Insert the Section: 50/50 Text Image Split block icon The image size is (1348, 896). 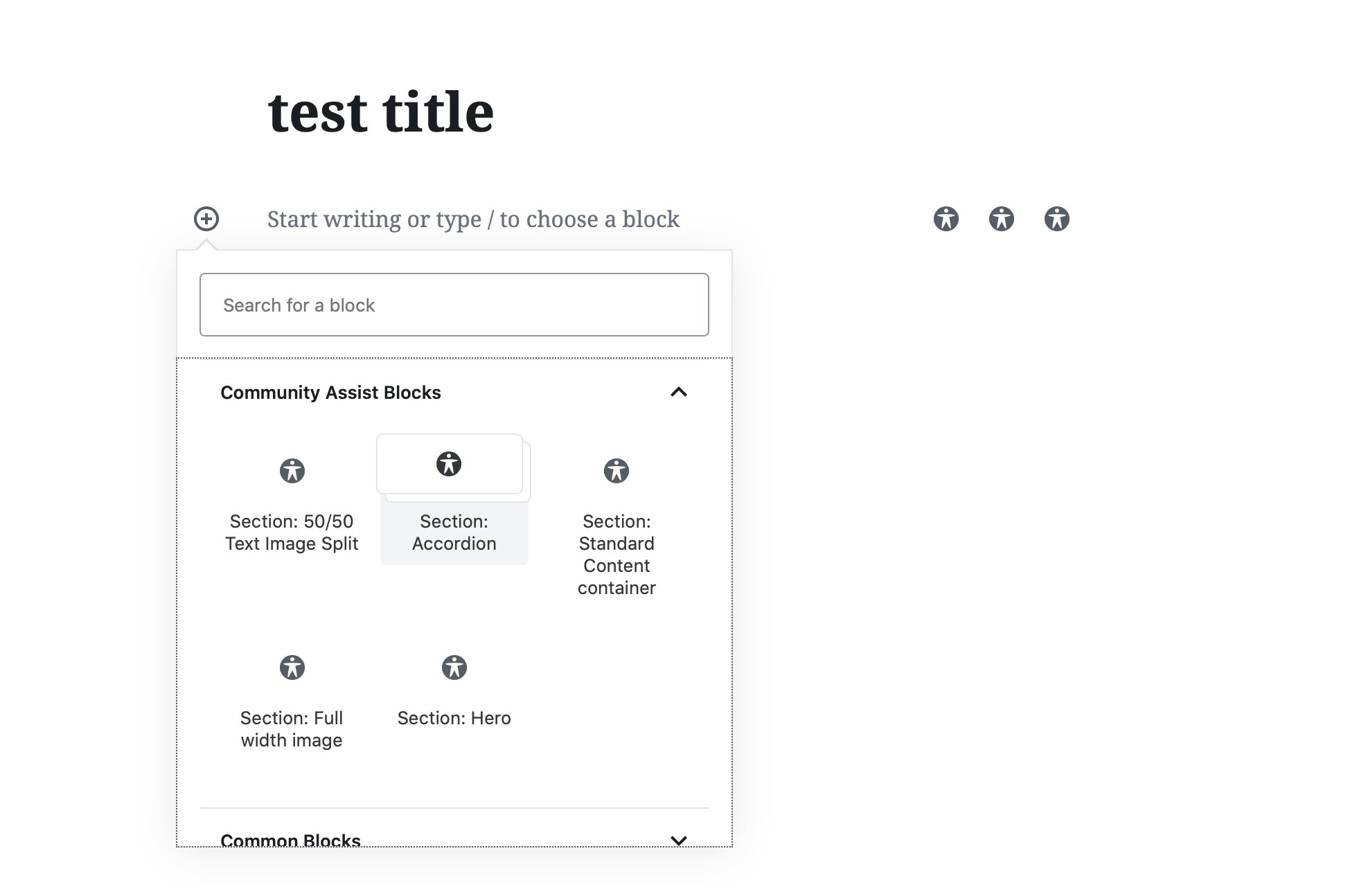[x=292, y=471]
